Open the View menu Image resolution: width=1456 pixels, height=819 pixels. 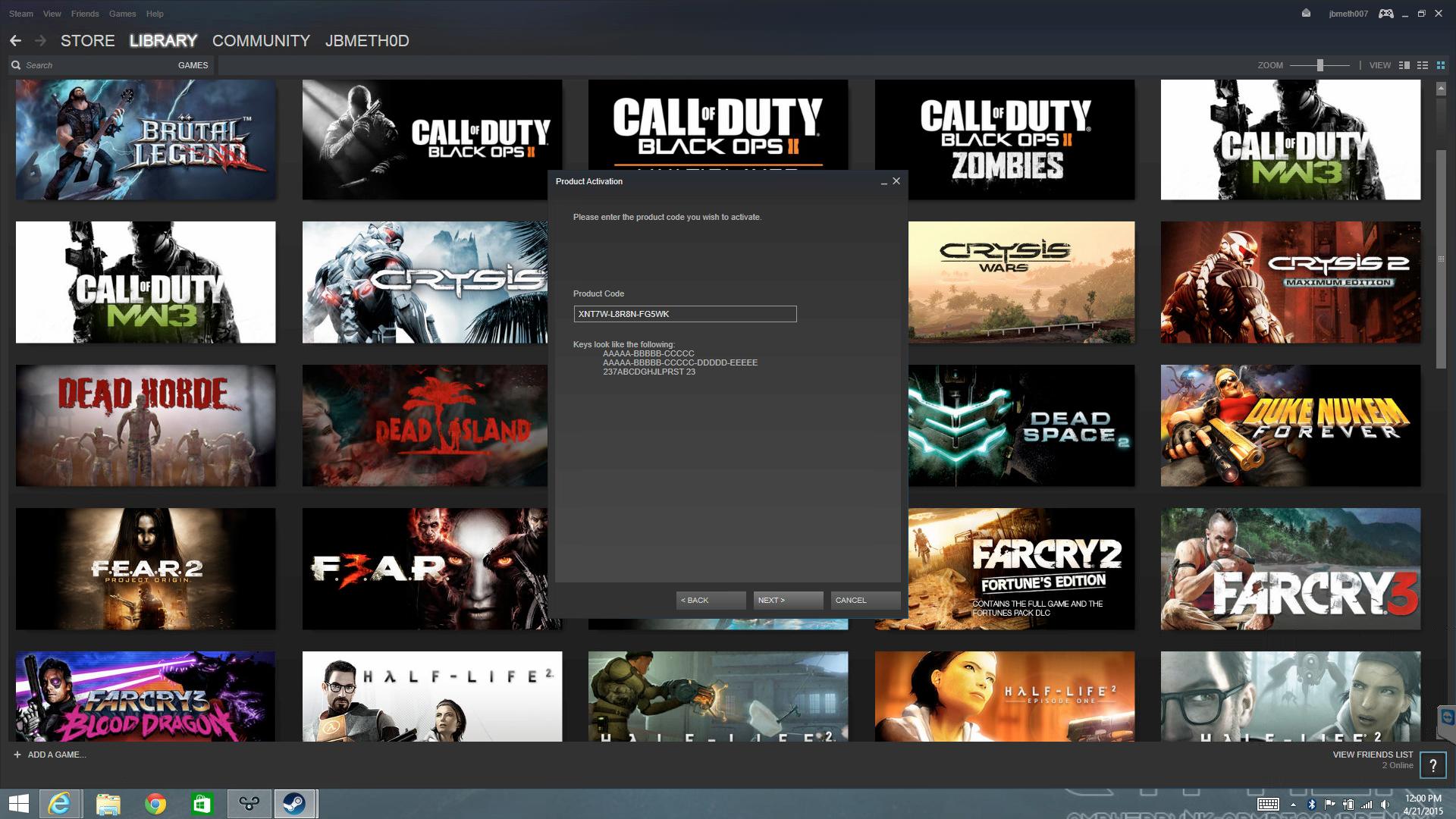pyautogui.click(x=52, y=14)
